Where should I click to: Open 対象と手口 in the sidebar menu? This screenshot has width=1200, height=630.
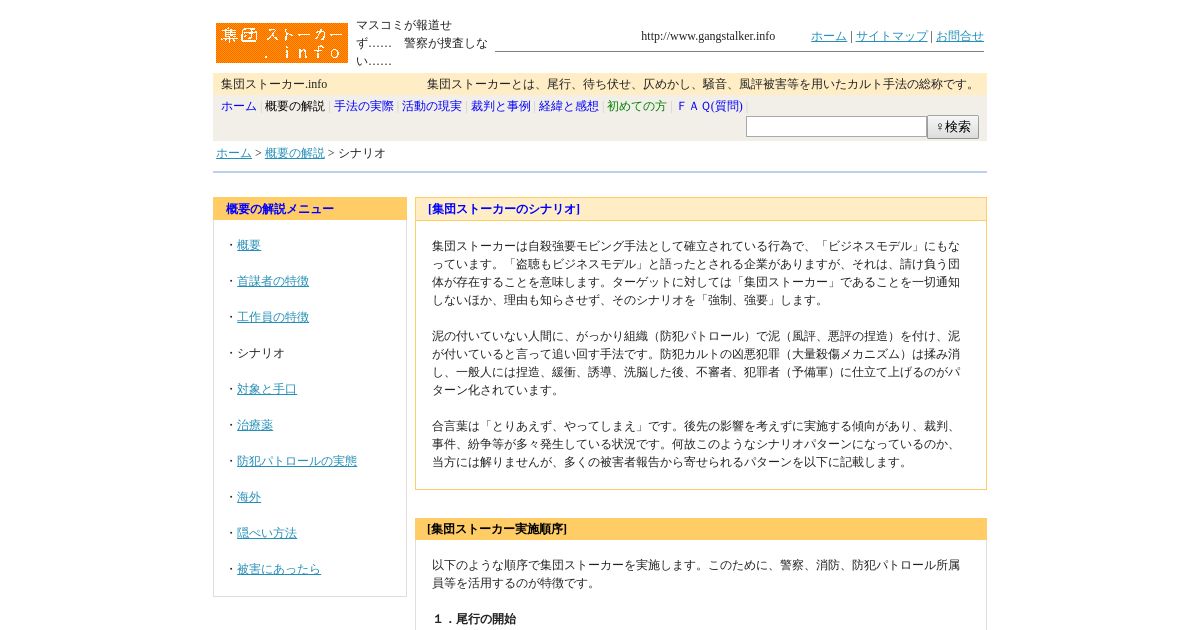pos(267,389)
